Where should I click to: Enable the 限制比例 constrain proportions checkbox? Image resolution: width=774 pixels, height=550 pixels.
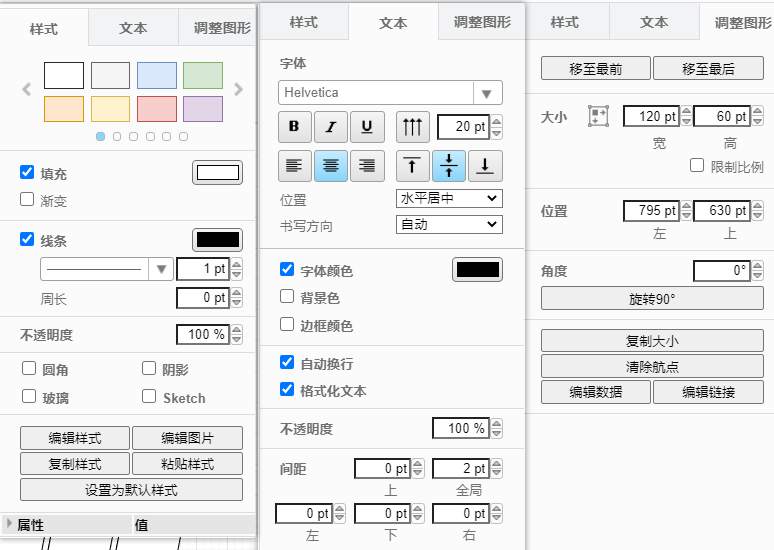(697, 165)
